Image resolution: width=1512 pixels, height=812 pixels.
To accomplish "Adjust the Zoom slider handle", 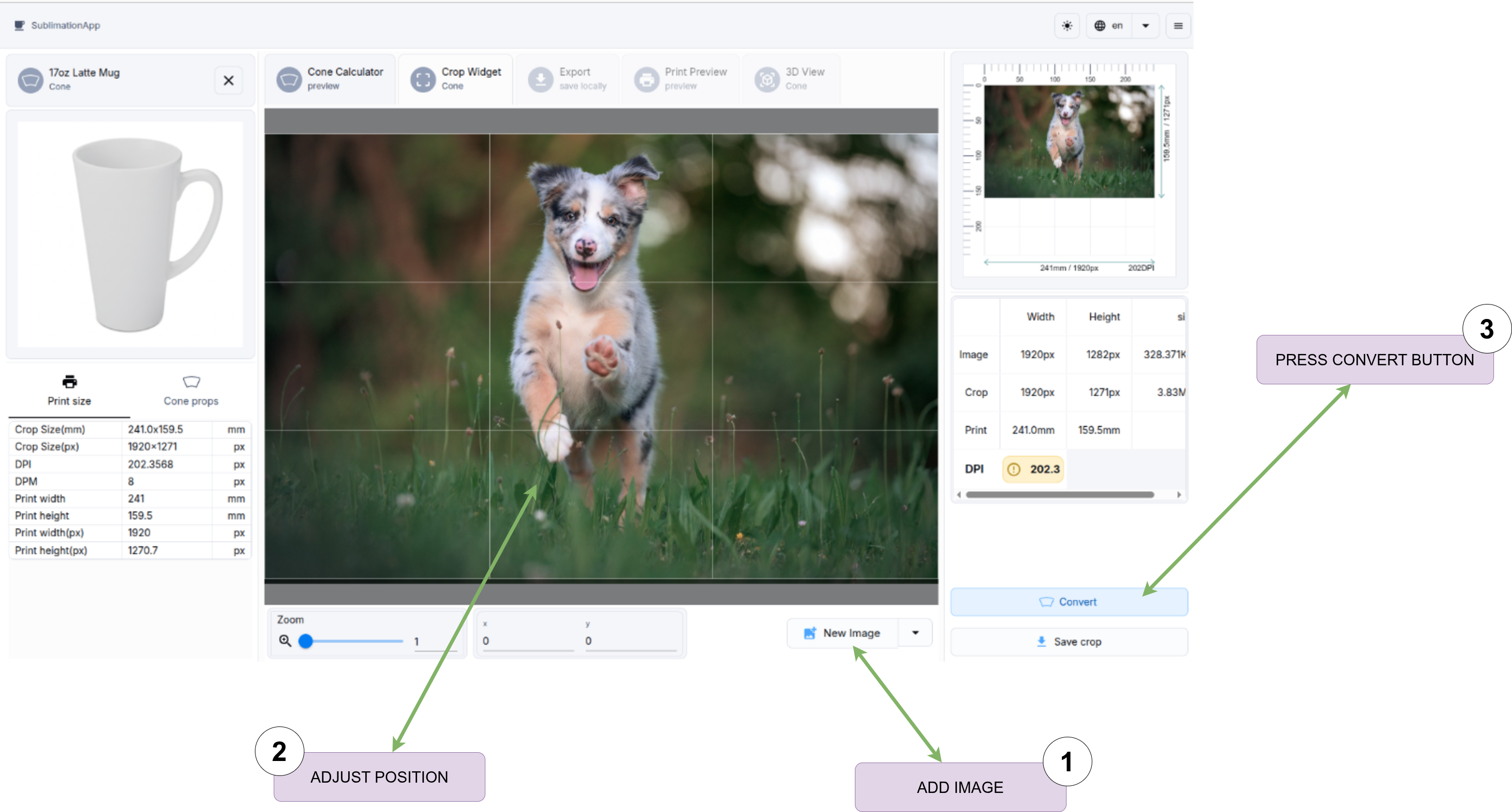I will [x=306, y=641].
